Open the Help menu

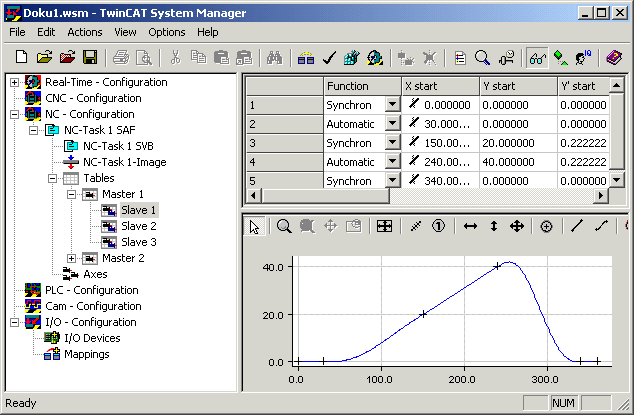point(208,32)
